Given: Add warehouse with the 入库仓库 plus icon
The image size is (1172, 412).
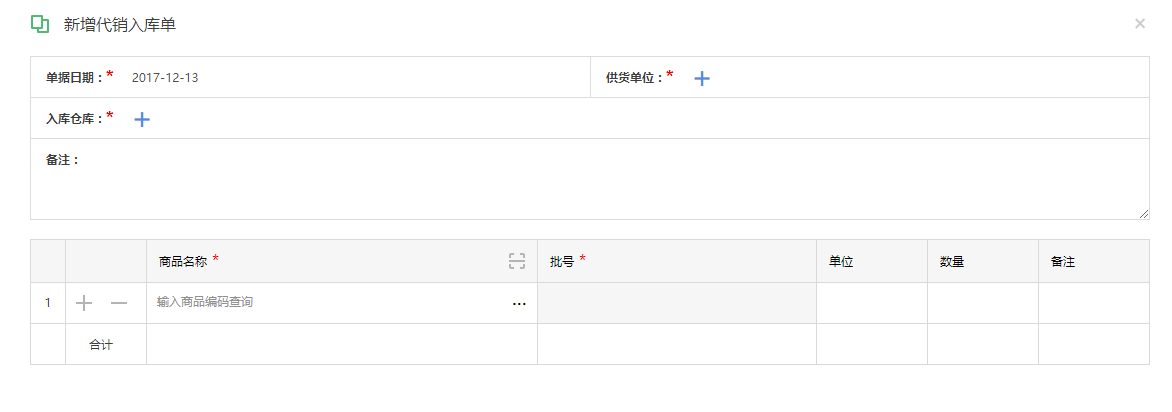Looking at the screenshot, I should 142,119.
